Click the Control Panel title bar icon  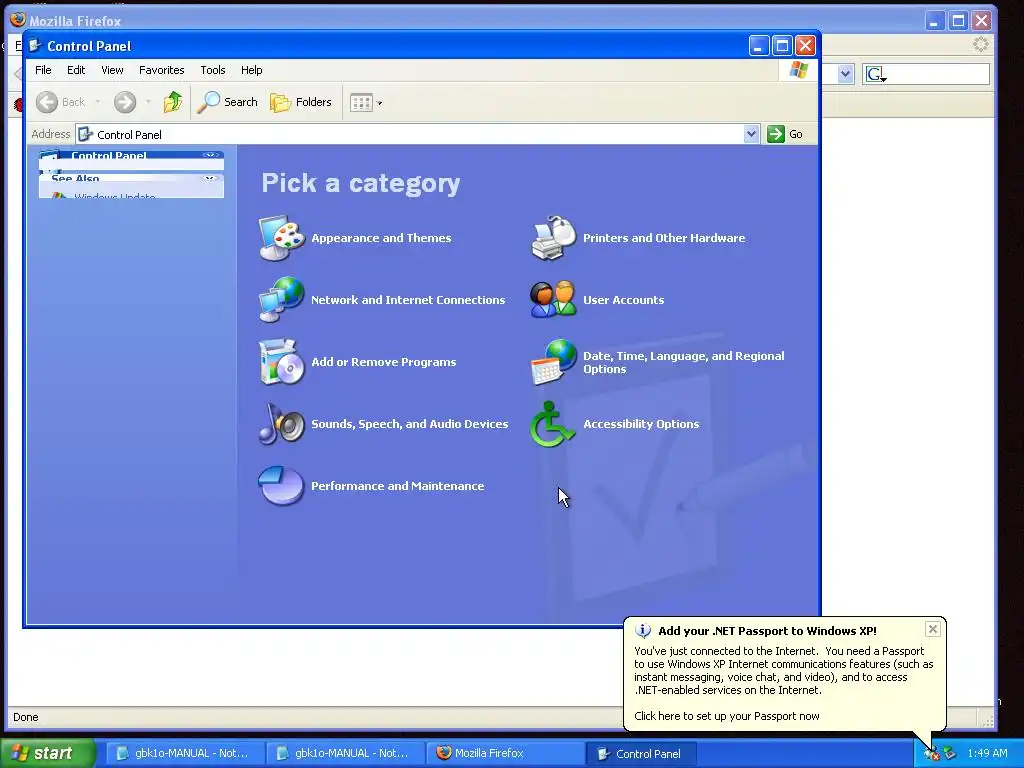pos(36,46)
